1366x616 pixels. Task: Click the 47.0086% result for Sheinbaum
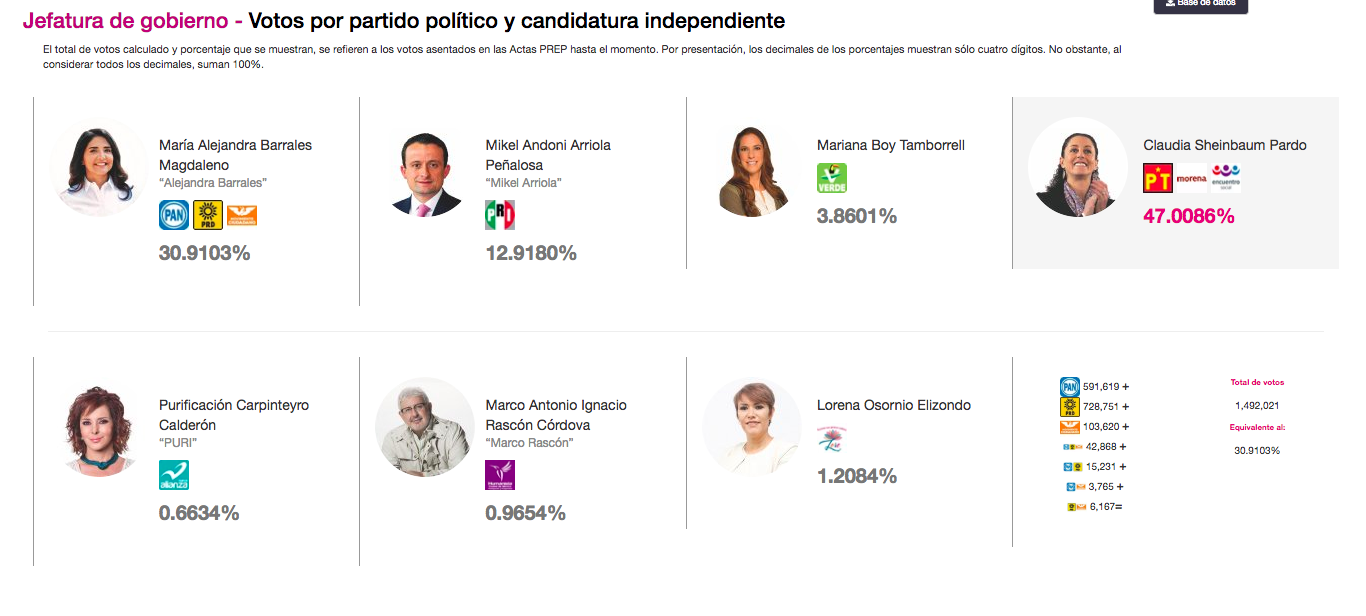point(1189,216)
